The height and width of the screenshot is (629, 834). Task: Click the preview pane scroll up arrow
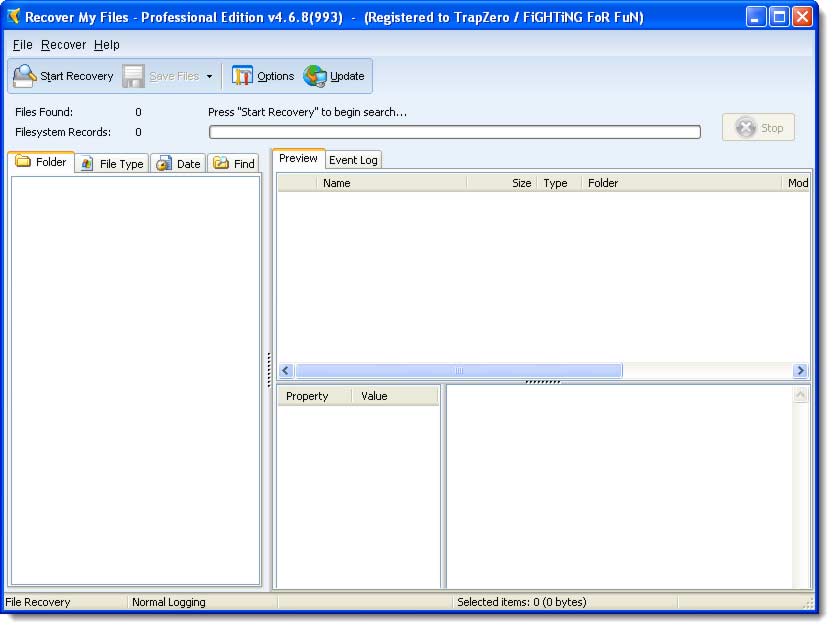pos(800,394)
